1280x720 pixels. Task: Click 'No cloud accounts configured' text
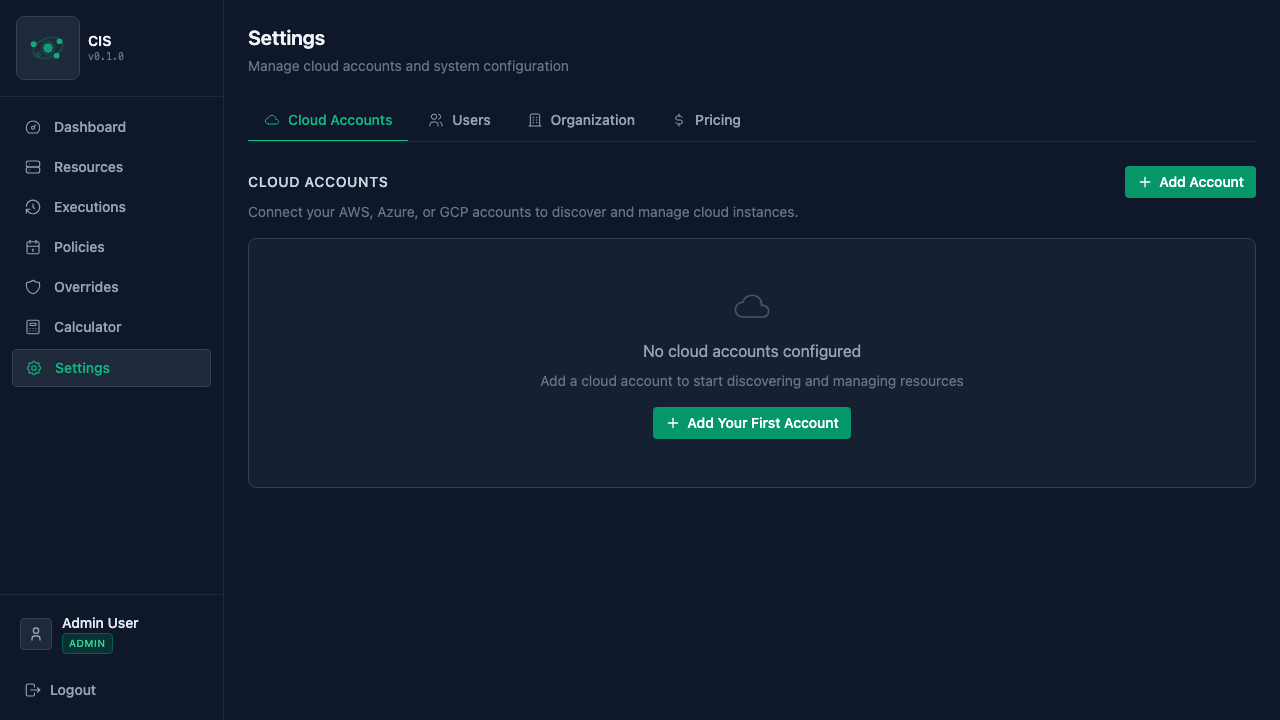pos(752,352)
